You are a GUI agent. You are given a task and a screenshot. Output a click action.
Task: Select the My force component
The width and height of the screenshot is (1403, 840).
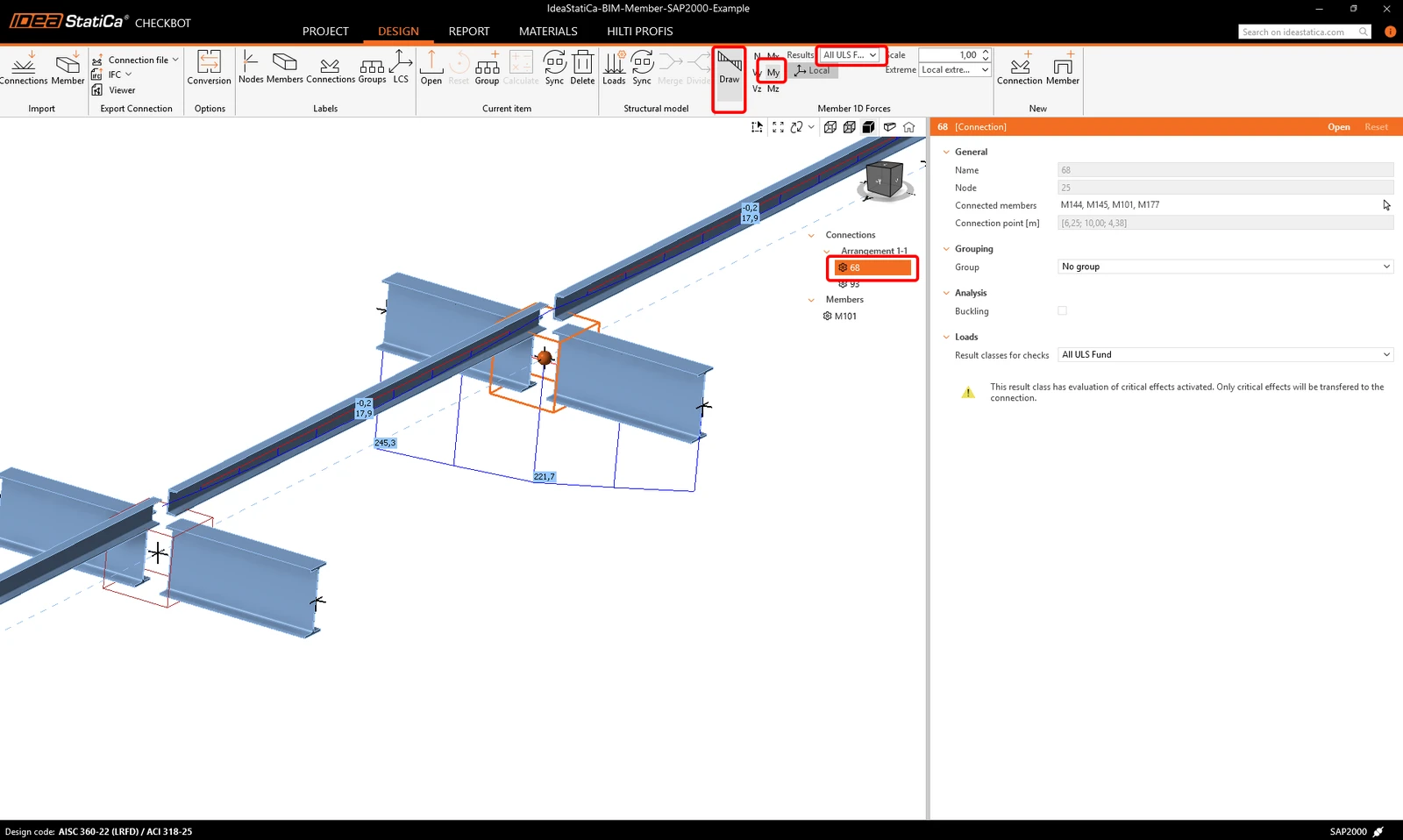point(773,72)
